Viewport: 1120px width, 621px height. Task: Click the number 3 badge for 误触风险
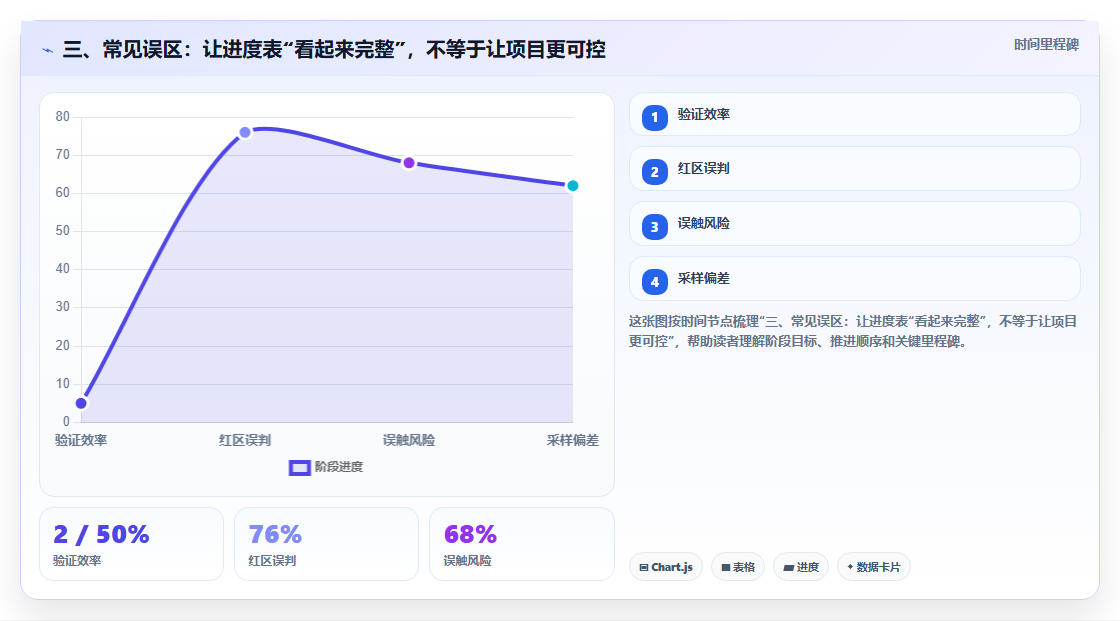tap(654, 227)
